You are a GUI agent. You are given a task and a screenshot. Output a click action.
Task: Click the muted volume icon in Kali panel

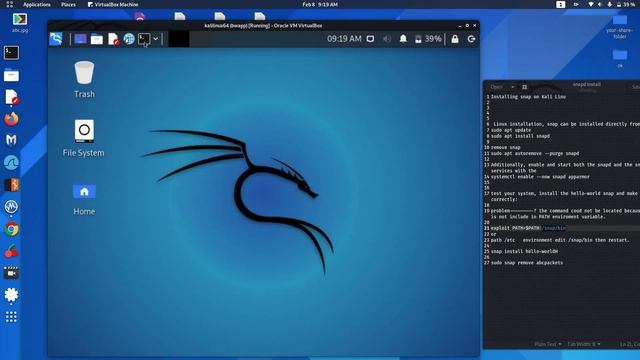tap(387, 39)
